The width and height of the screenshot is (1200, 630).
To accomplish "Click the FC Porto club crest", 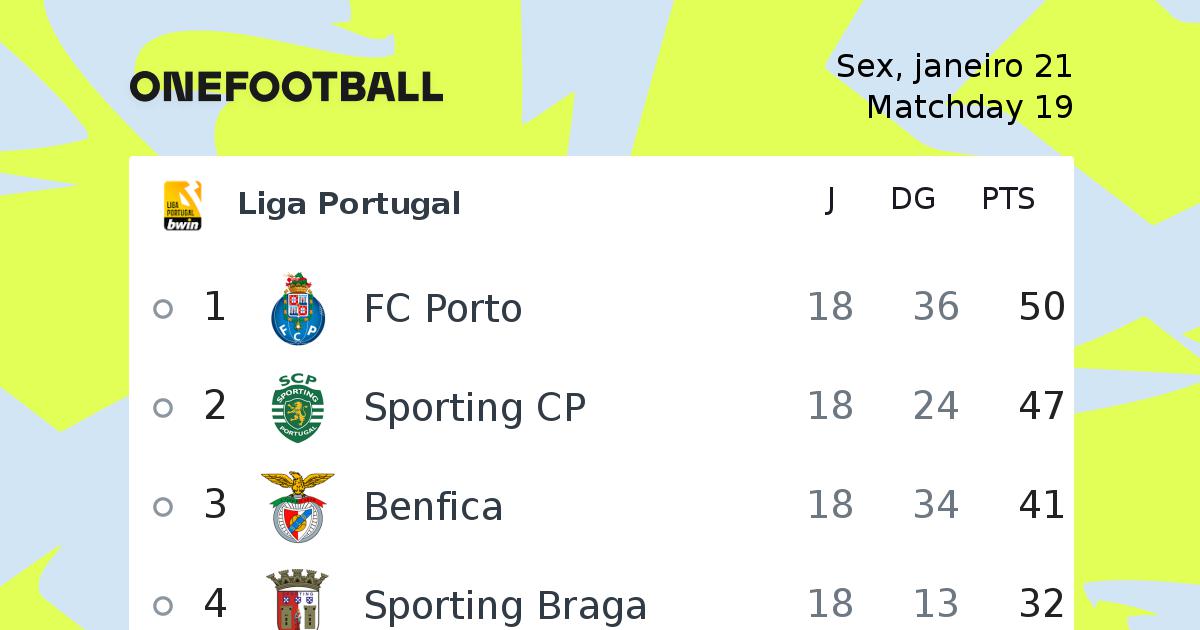I will click(297, 308).
